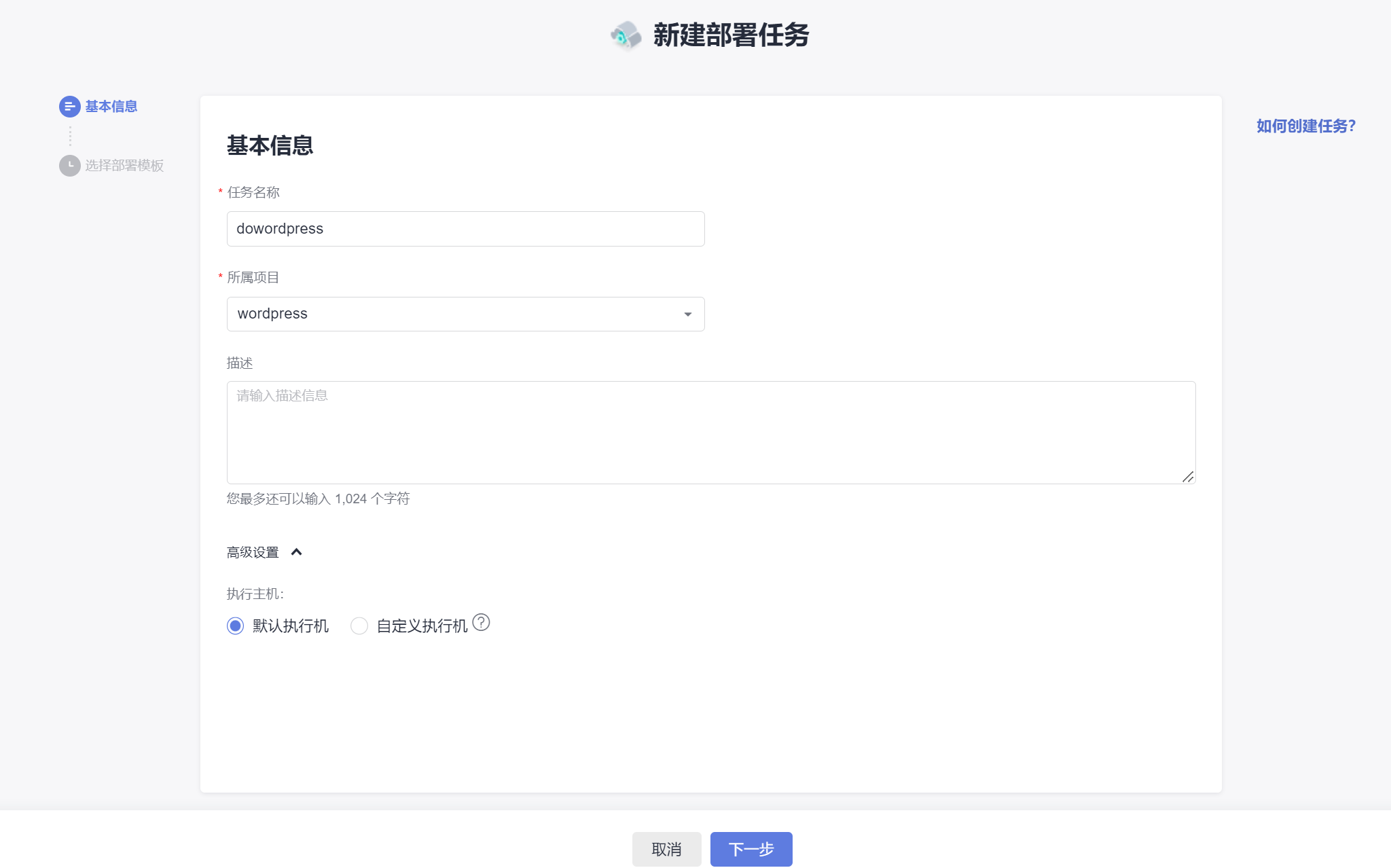Image resolution: width=1391 pixels, height=868 pixels.
Task: Open the wordpress project combo box
Action: (x=448, y=314)
